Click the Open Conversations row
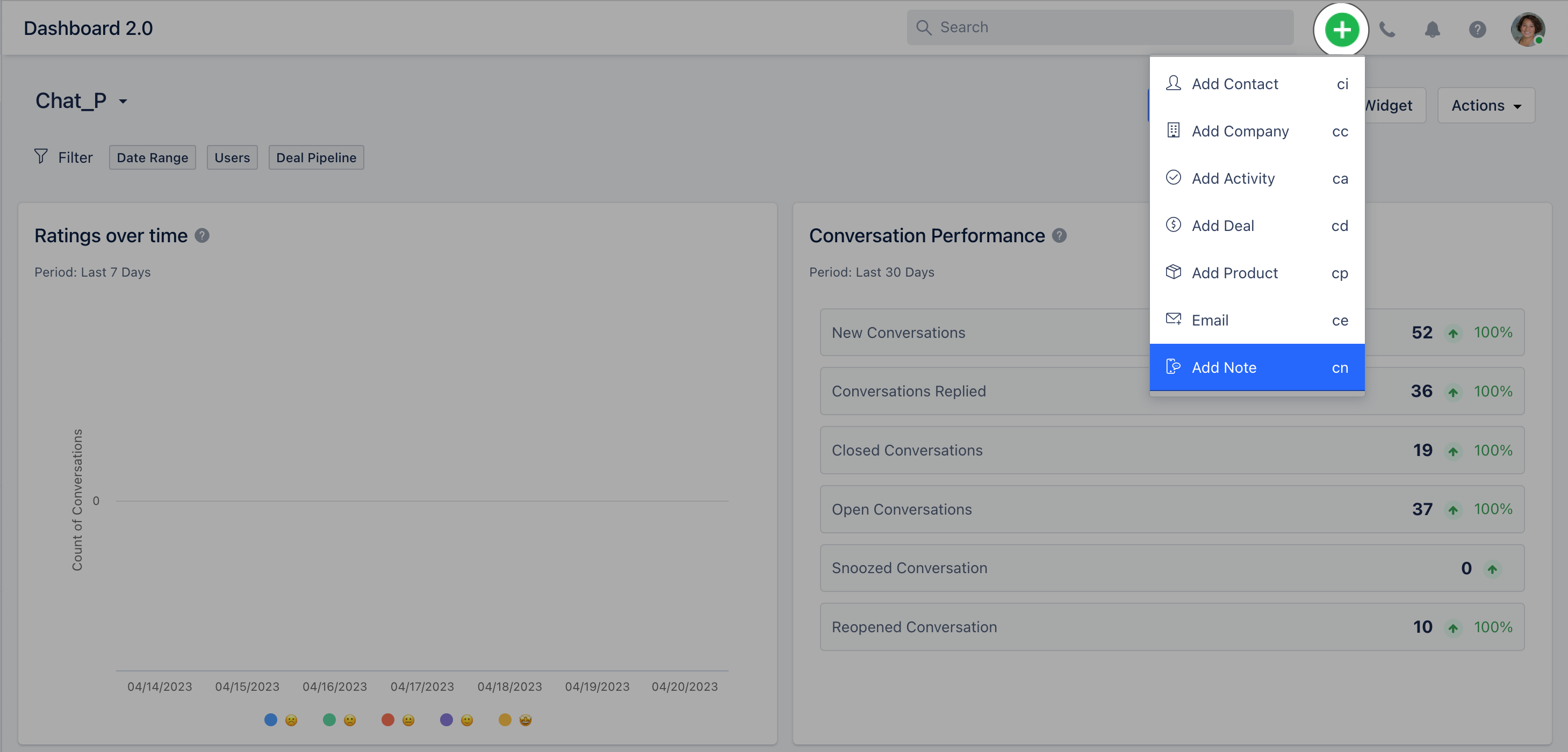 point(1172,509)
